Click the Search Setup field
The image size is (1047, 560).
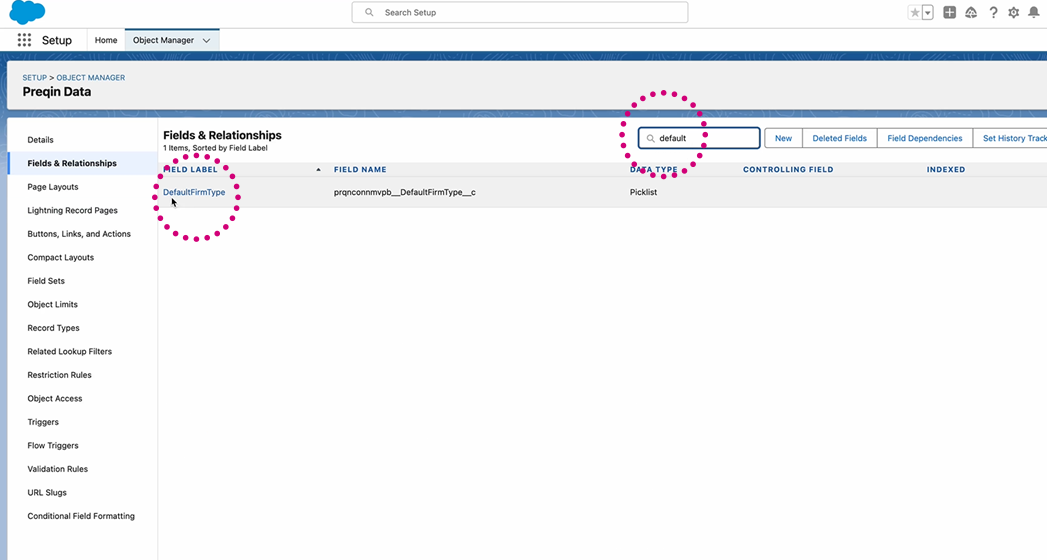519,12
